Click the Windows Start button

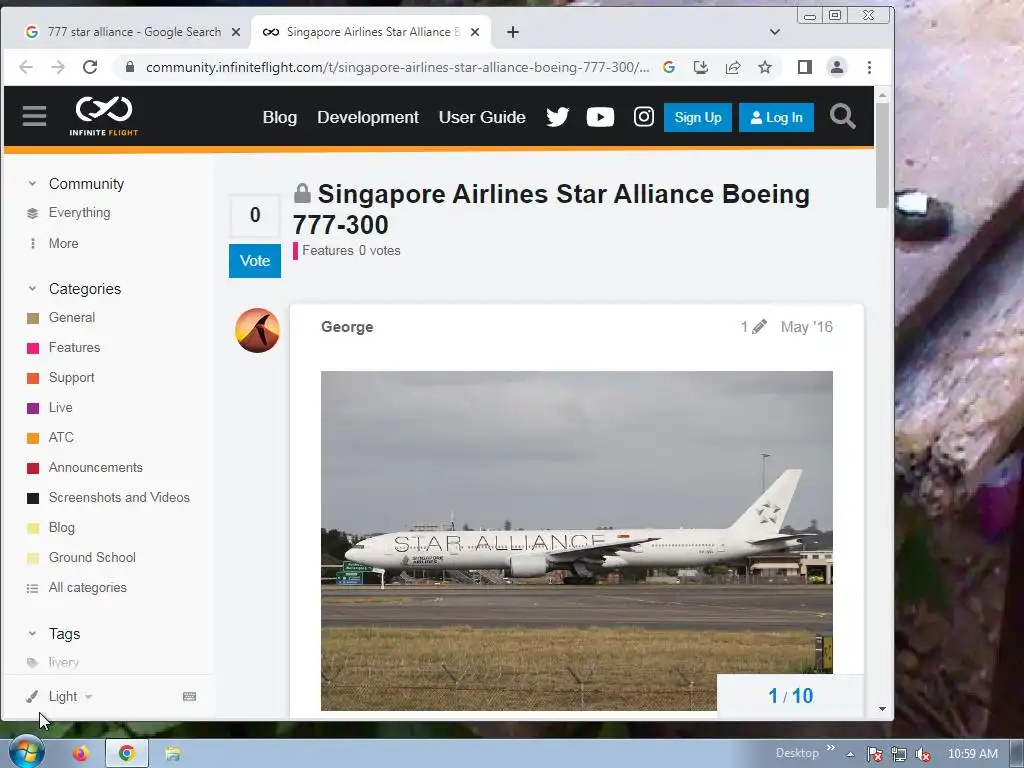26,753
